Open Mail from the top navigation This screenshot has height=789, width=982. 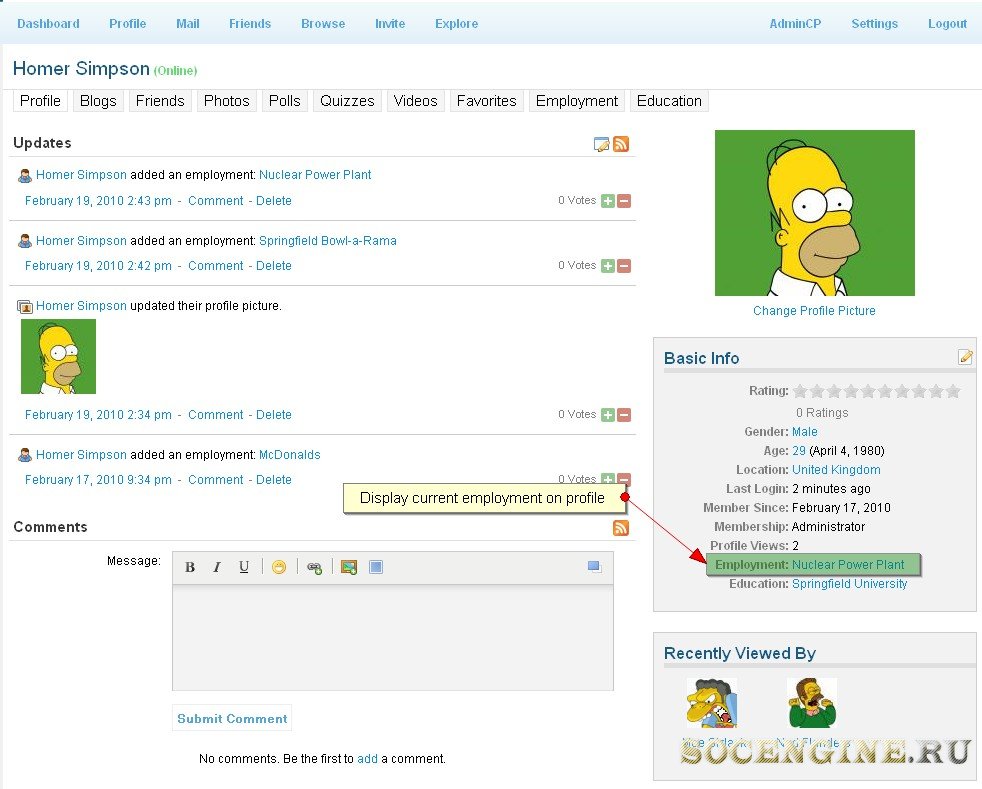coord(188,24)
